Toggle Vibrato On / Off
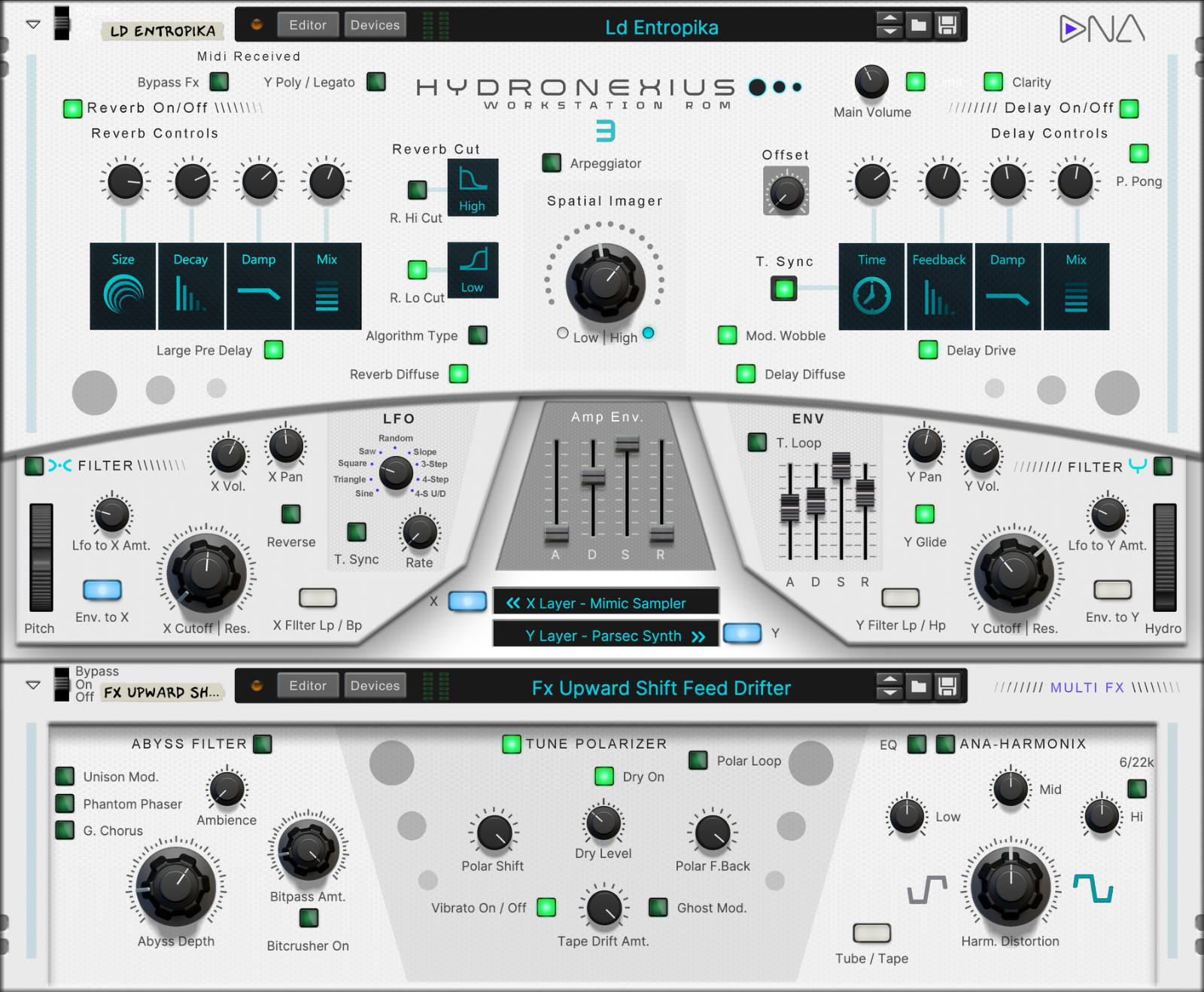This screenshot has width=1204, height=992. pos(546,907)
